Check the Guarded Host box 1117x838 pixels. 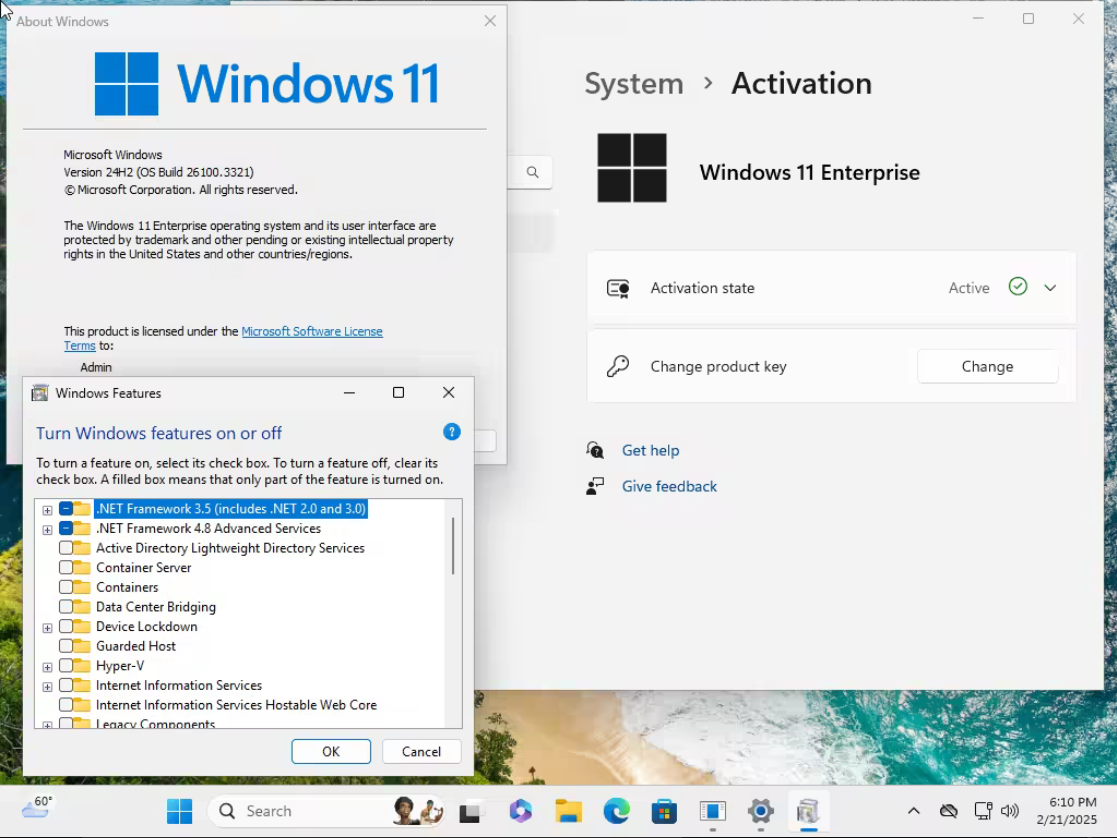(x=66, y=646)
